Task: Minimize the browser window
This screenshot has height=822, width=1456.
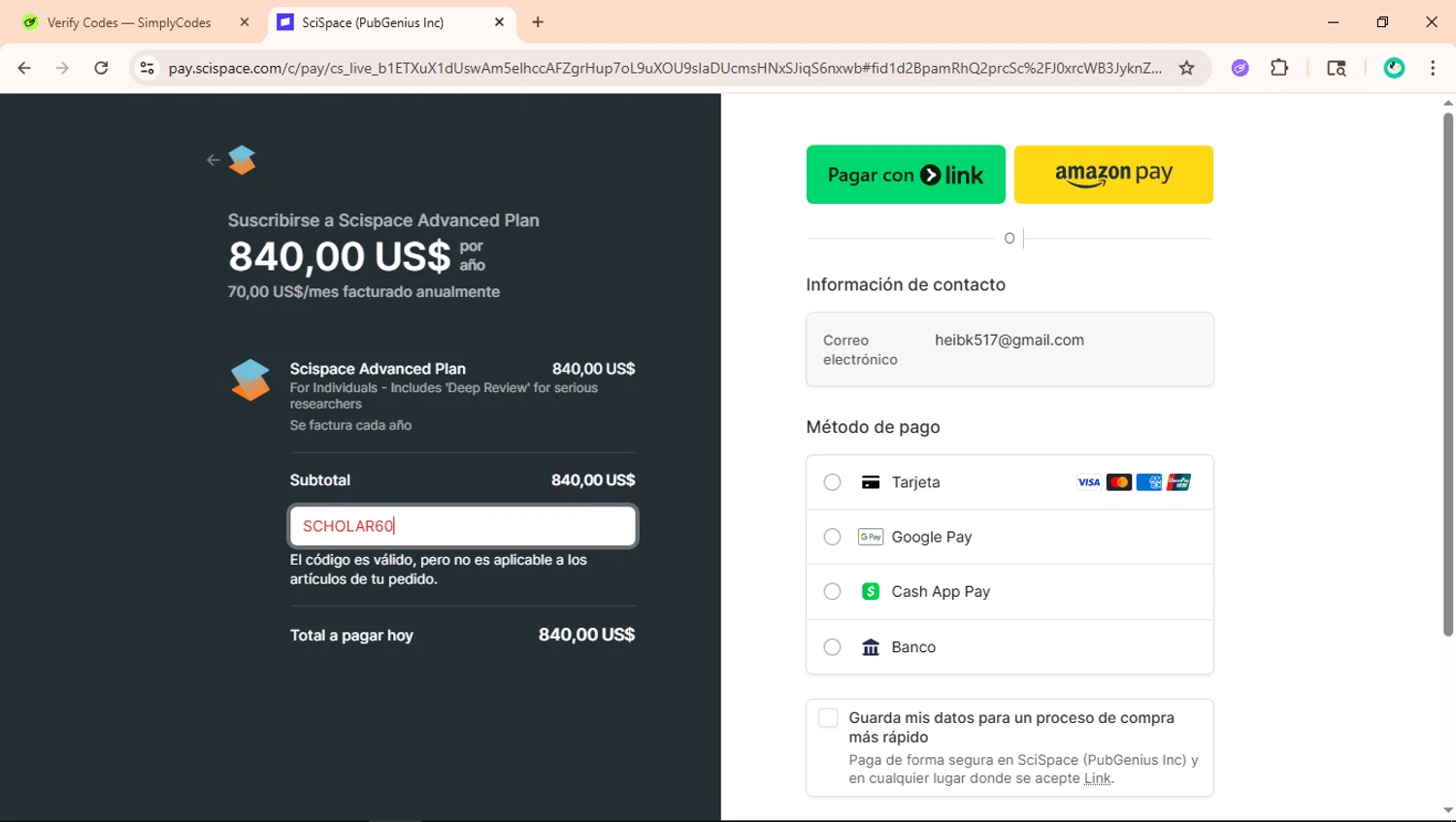Action: click(x=1333, y=22)
